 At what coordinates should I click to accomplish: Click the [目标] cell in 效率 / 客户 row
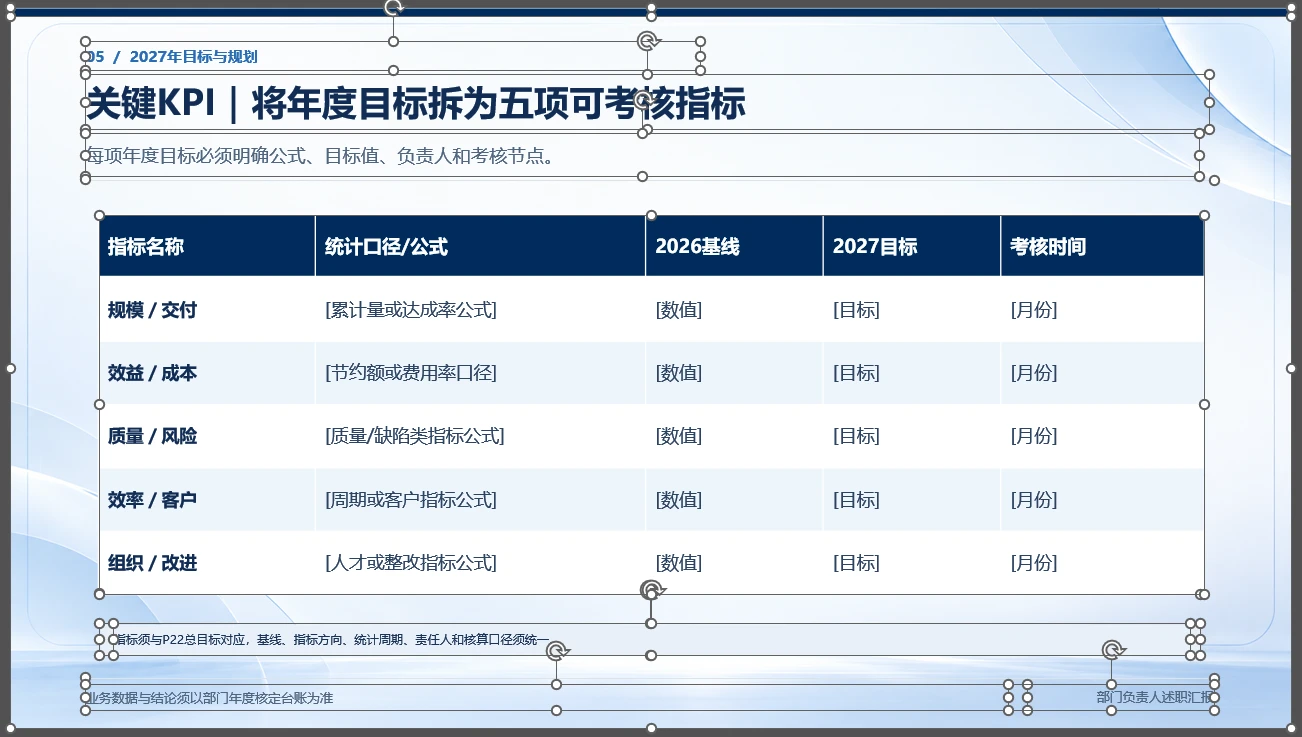pyautogui.click(x=912, y=499)
